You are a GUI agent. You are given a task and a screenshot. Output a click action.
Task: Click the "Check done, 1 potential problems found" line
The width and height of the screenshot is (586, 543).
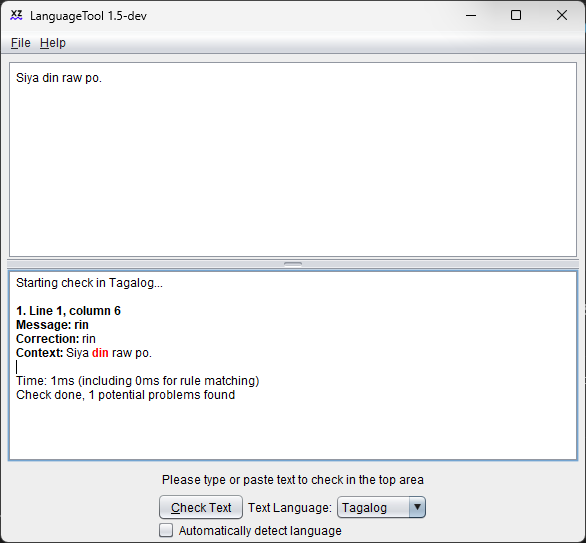[126, 395]
